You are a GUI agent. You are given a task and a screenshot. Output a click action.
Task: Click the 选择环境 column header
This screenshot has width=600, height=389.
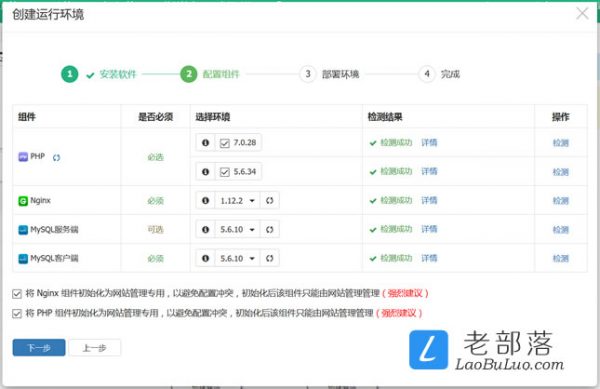point(213,117)
